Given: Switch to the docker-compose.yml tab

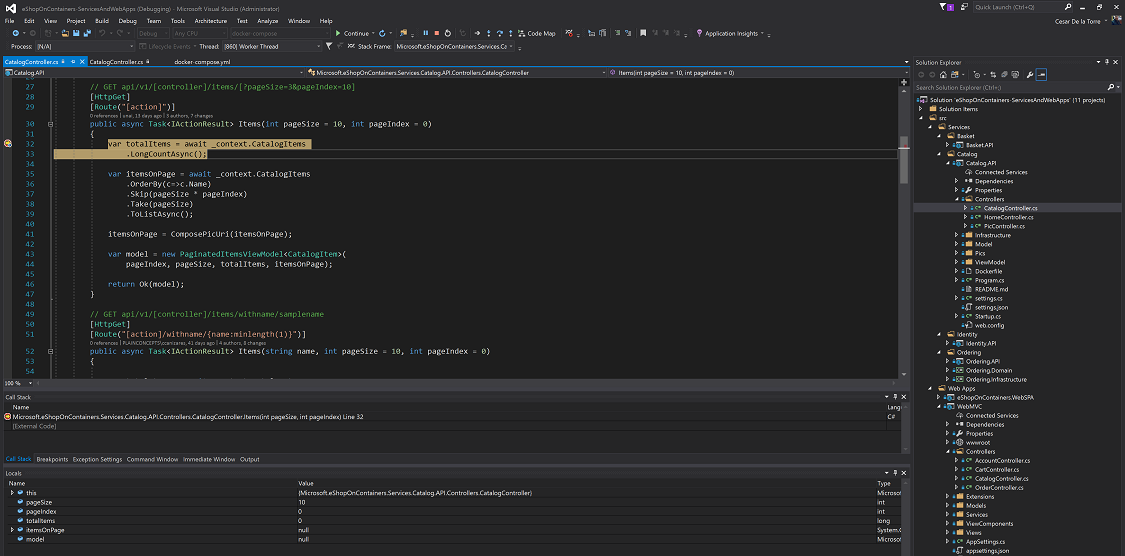Looking at the screenshot, I should coord(202,62).
